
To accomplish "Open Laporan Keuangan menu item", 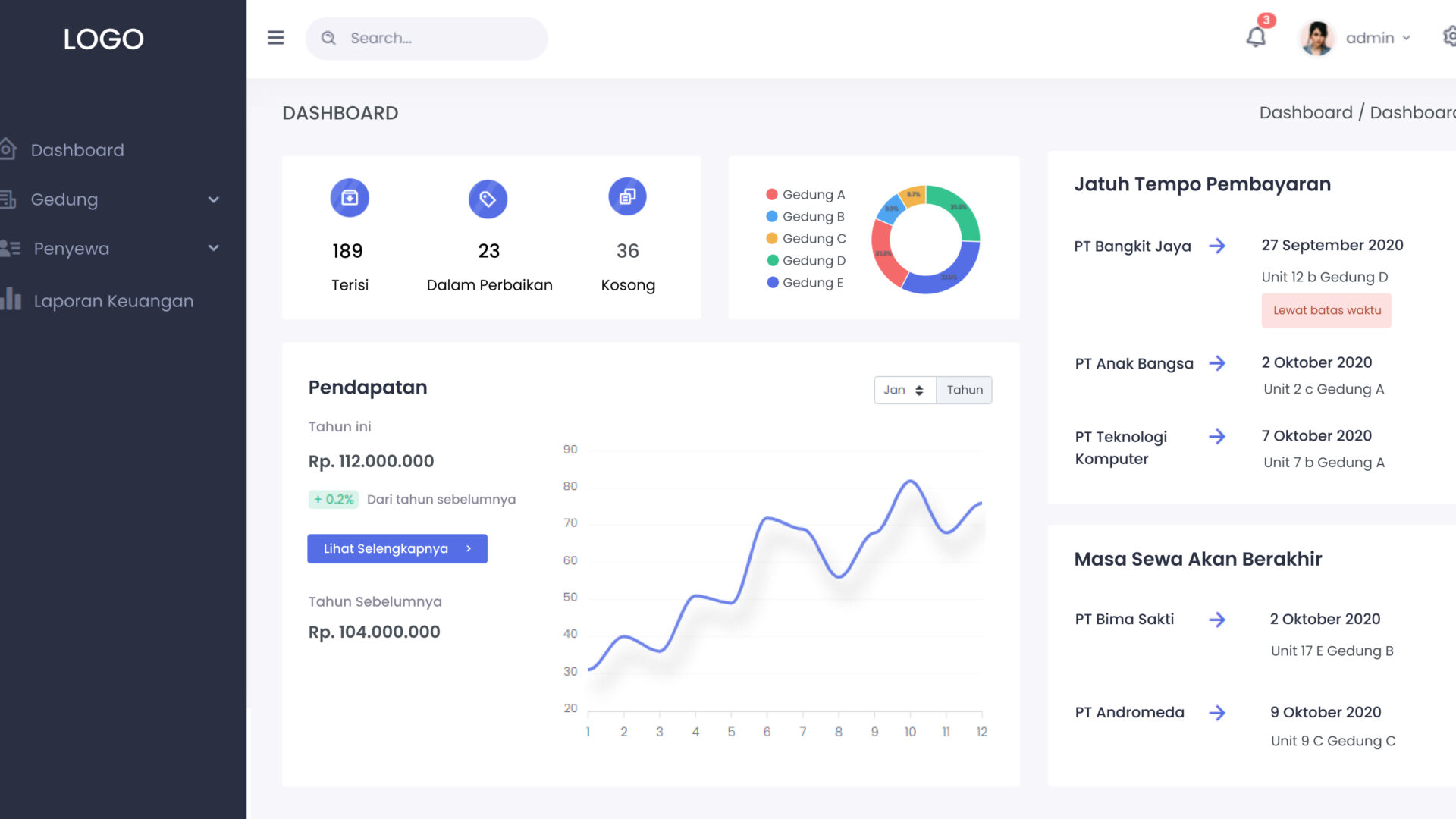I will [114, 301].
